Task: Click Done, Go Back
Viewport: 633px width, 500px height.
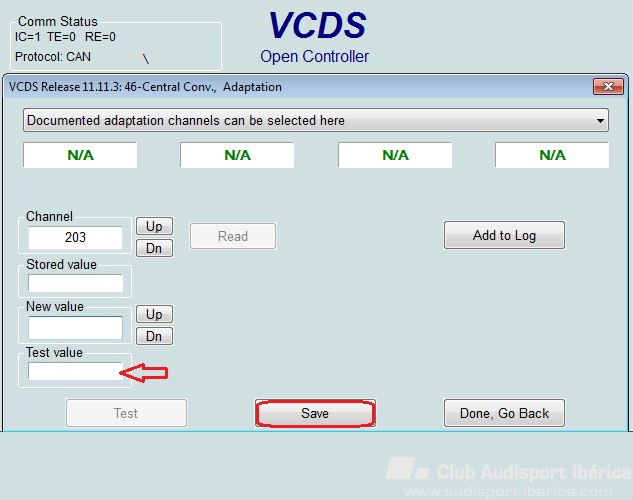Action: tap(504, 413)
